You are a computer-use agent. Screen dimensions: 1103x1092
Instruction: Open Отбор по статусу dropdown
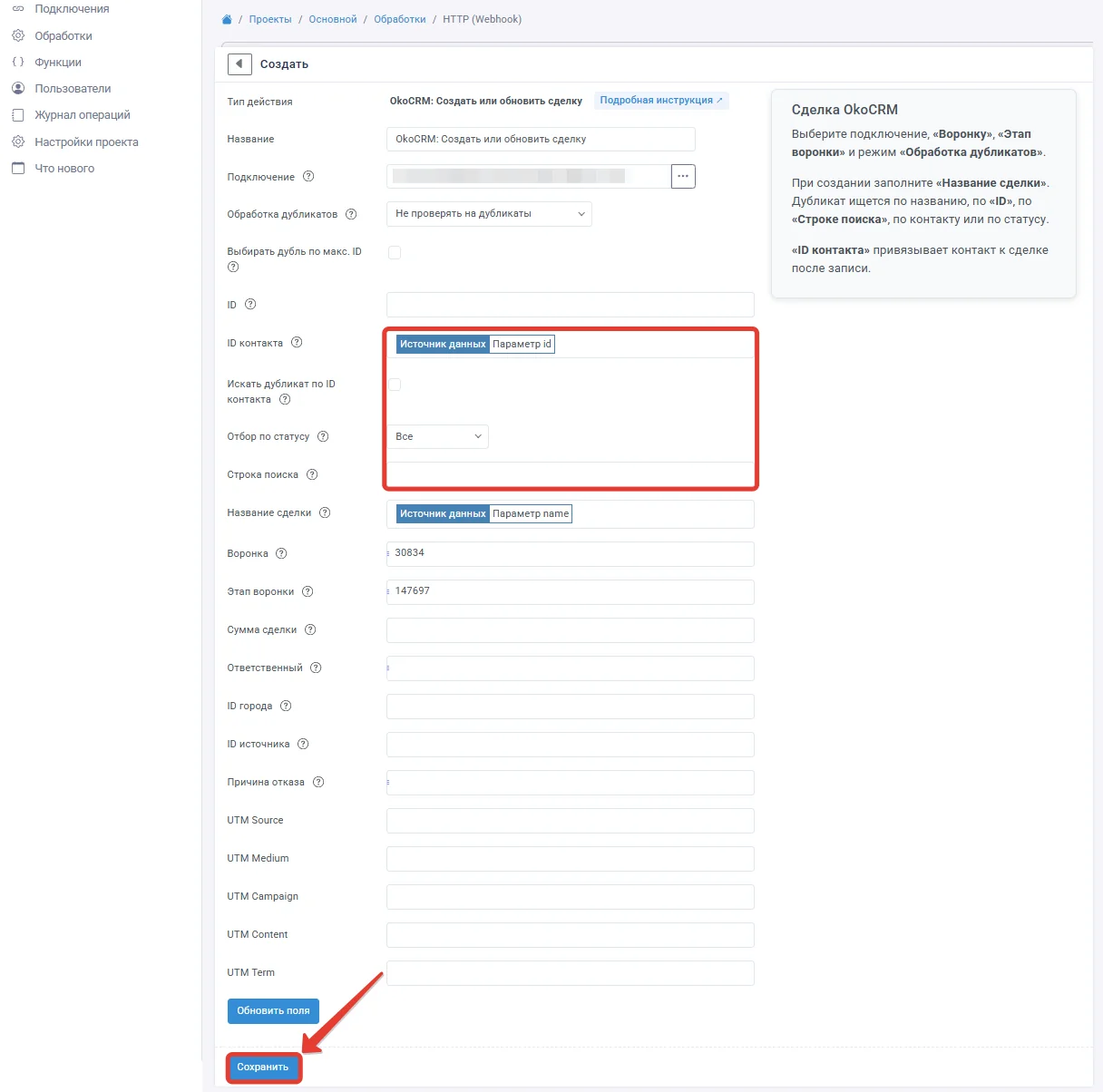(x=437, y=436)
